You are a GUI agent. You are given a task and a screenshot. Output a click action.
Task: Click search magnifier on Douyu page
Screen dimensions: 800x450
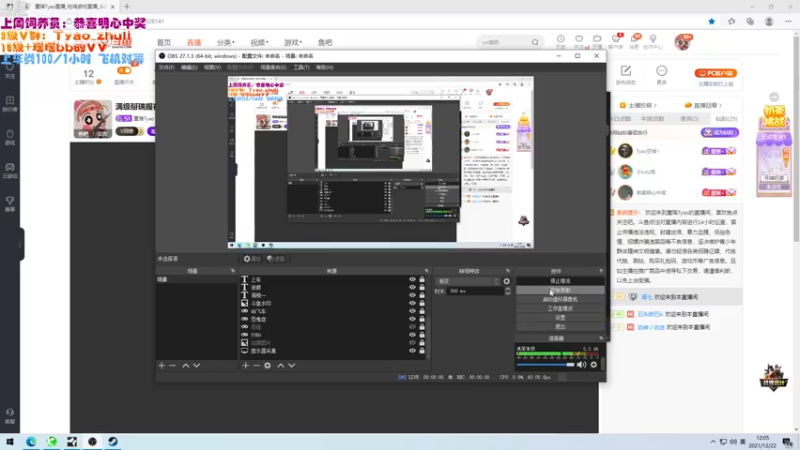point(535,42)
